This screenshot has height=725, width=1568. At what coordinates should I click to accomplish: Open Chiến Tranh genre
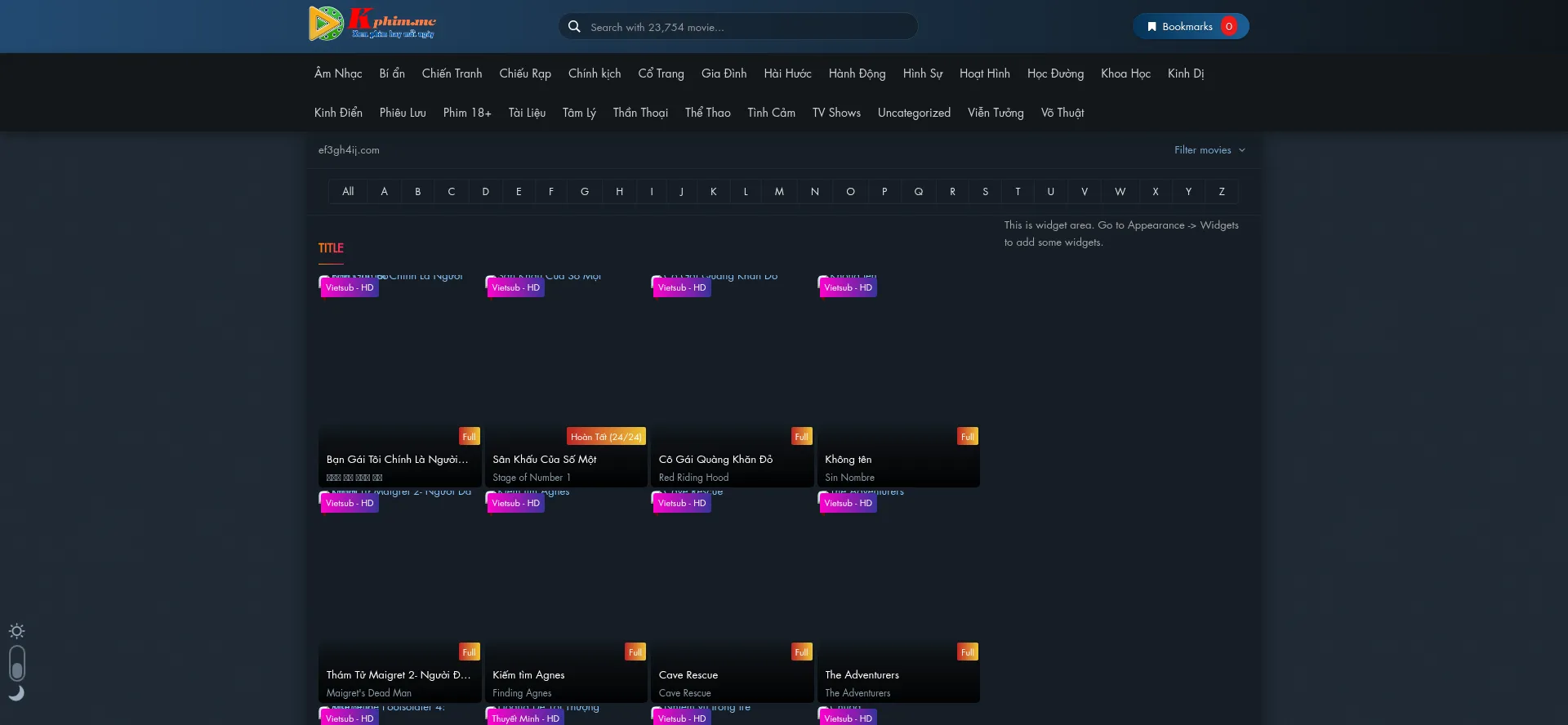pos(452,73)
